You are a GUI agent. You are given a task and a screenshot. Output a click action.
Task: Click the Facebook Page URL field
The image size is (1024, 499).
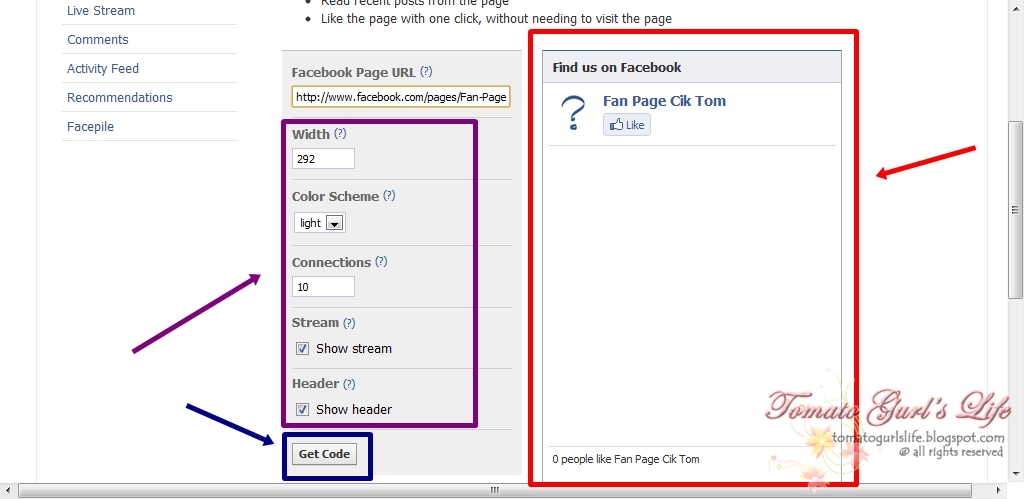click(x=401, y=97)
